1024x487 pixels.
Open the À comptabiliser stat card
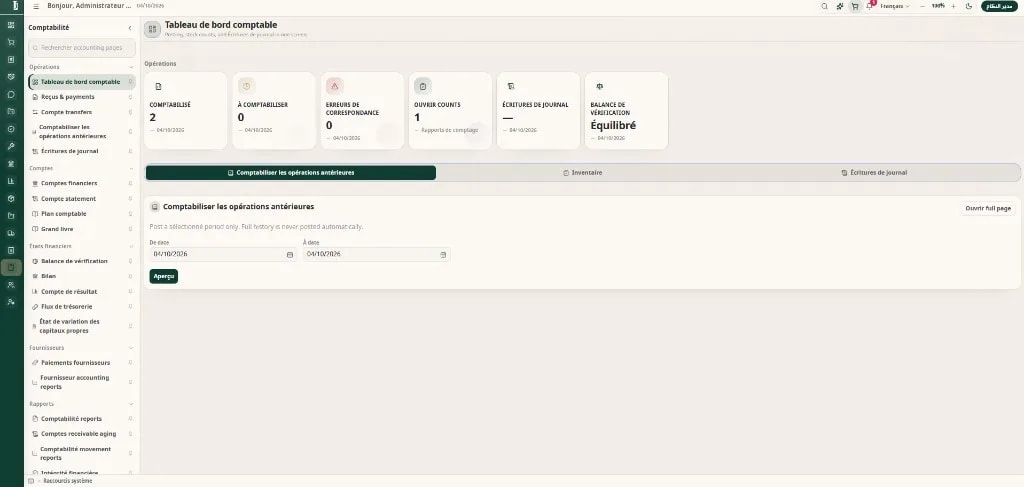(274, 110)
